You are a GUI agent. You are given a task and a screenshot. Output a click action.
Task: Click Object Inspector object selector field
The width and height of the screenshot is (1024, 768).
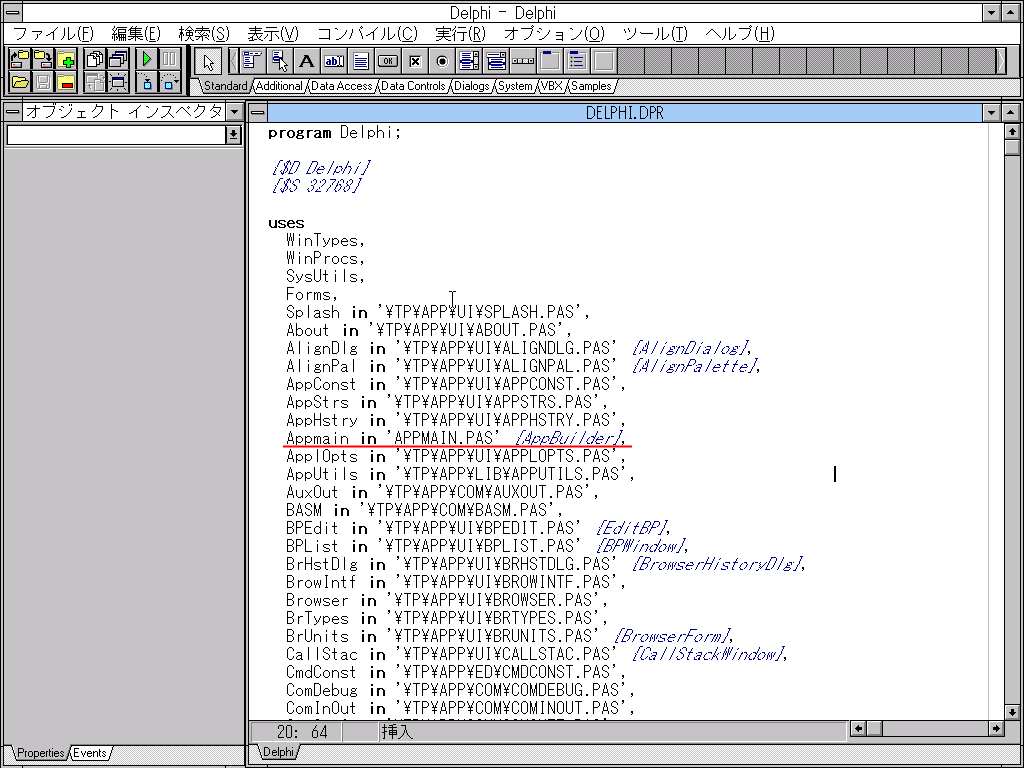coord(116,135)
